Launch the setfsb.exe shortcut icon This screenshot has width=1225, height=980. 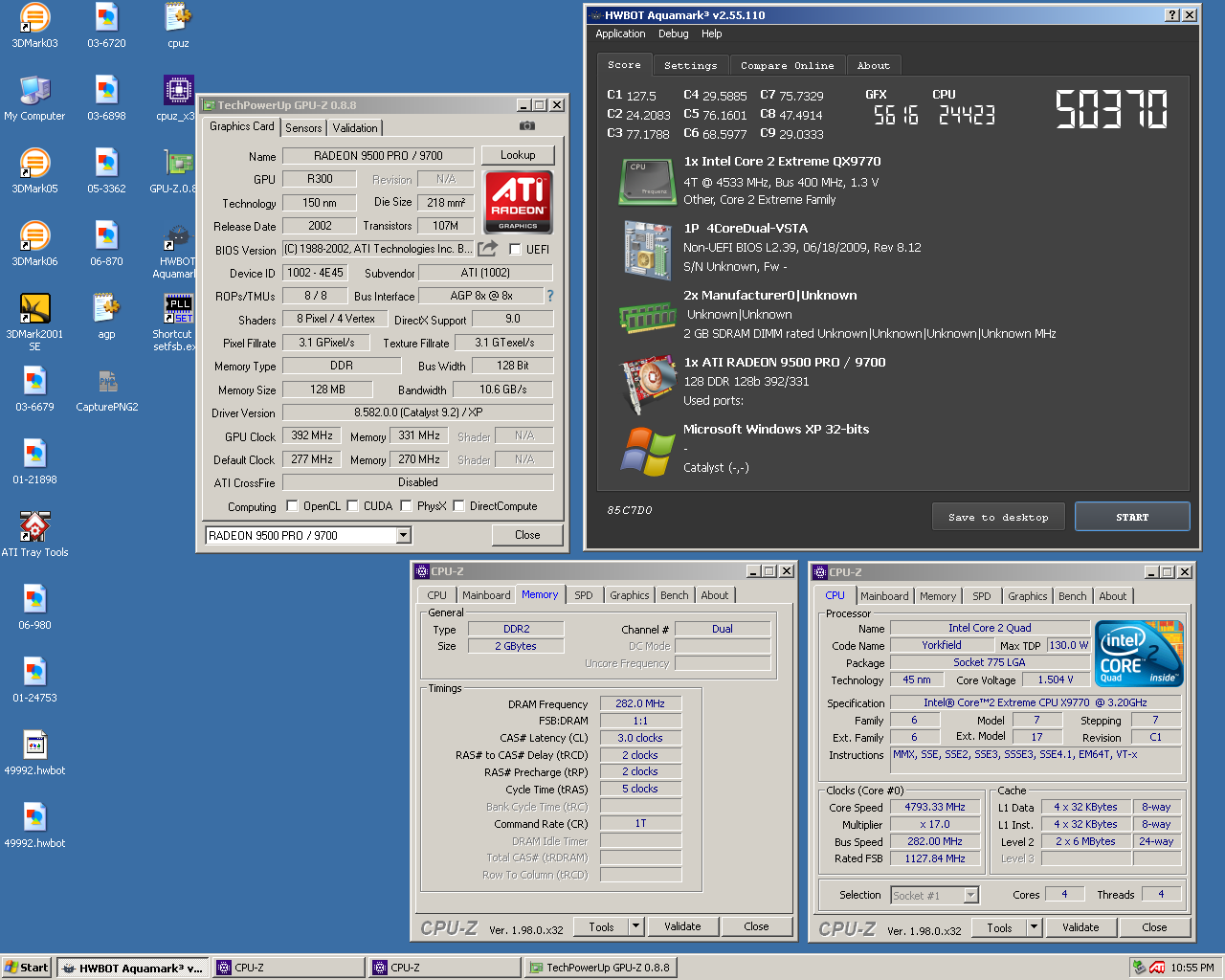coord(178,322)
